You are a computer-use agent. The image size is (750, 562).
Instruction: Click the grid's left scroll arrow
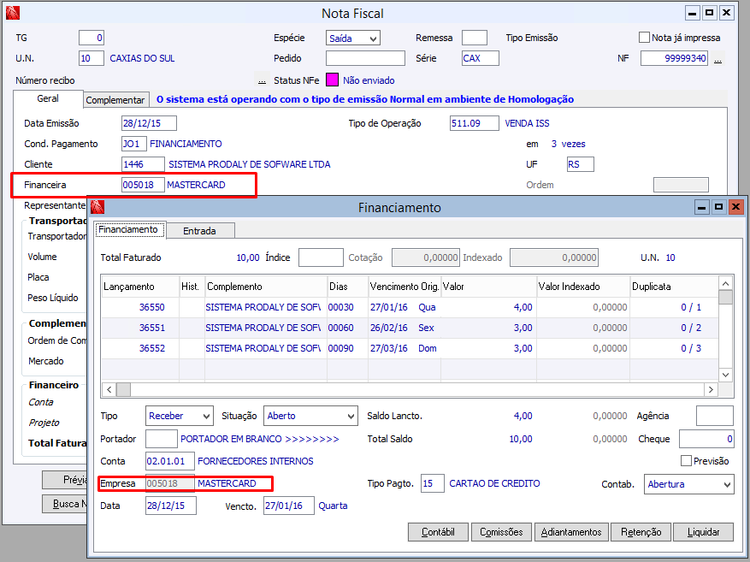pos(109,390)
